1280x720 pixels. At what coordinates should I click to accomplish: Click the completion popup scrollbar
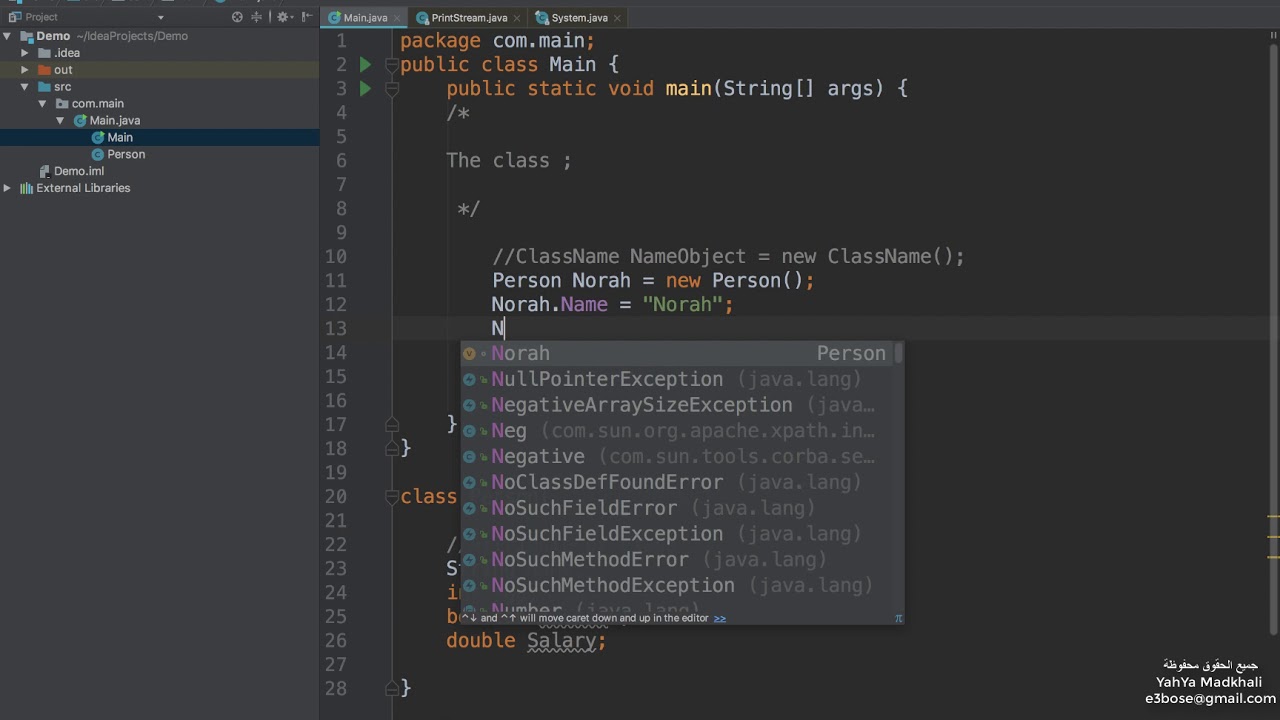tap(899, 353)
